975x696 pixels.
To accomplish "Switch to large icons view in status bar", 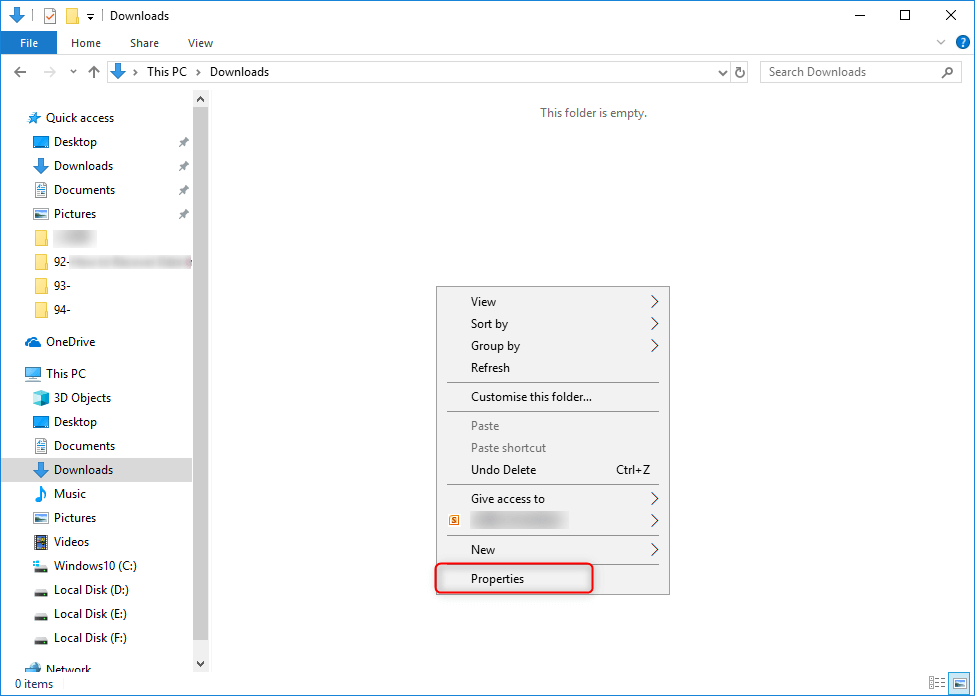I will point(958,683).
